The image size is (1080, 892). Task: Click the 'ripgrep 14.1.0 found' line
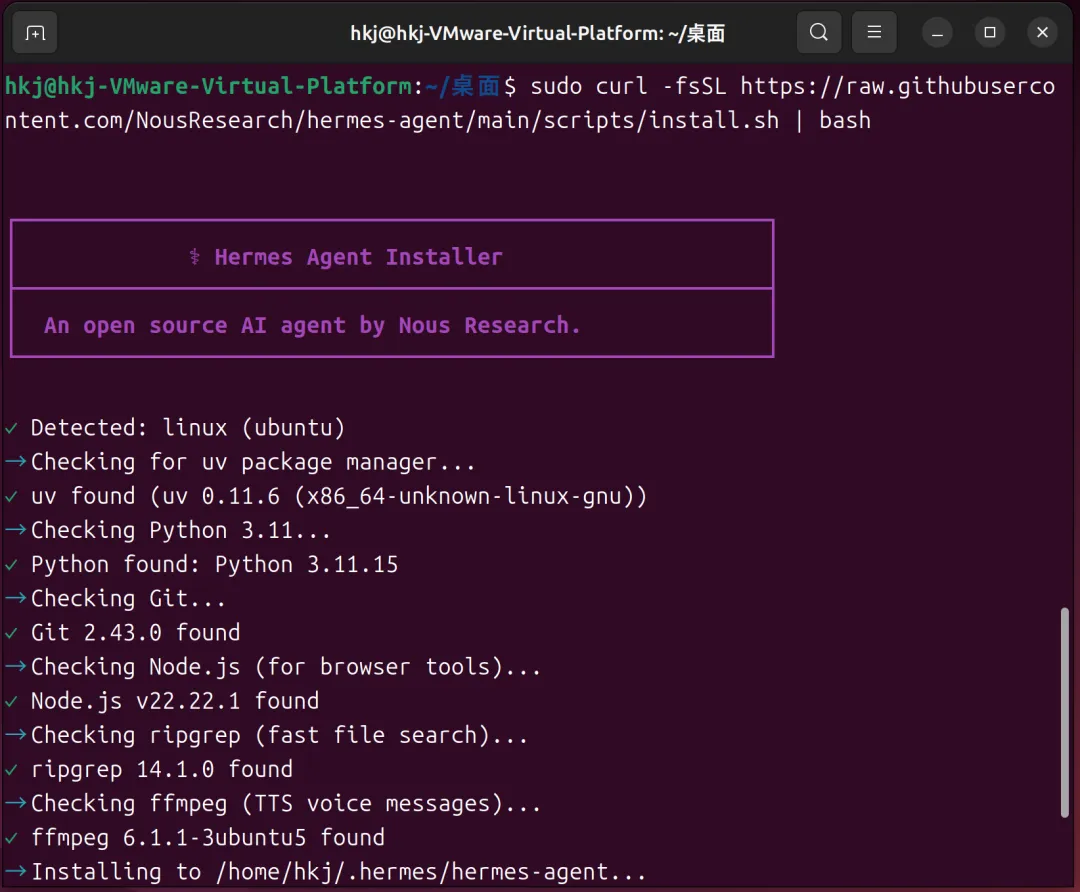click(162, 769)
